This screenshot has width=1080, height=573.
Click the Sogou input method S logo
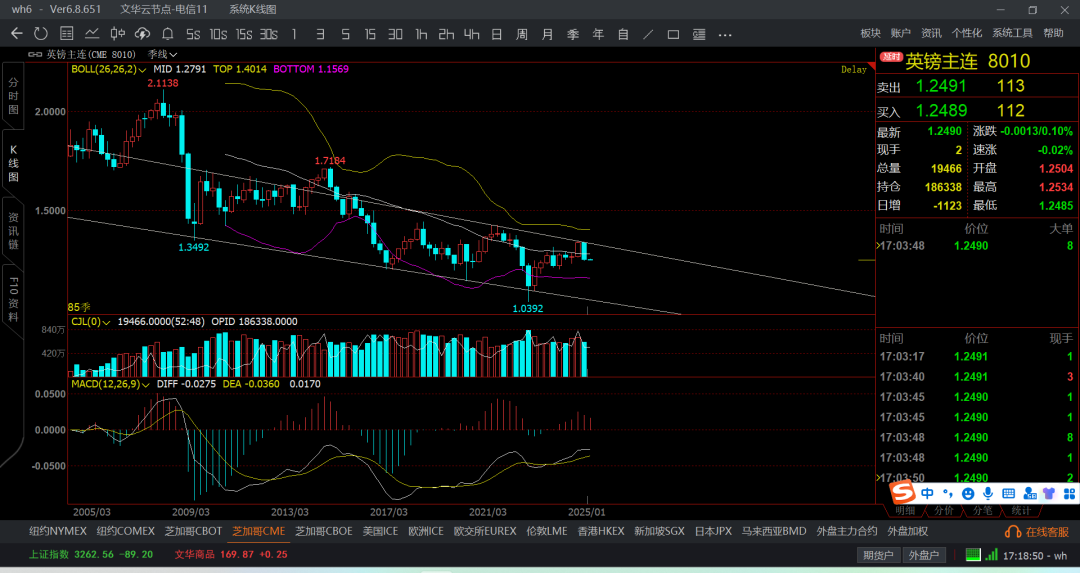tap(902, 492)
